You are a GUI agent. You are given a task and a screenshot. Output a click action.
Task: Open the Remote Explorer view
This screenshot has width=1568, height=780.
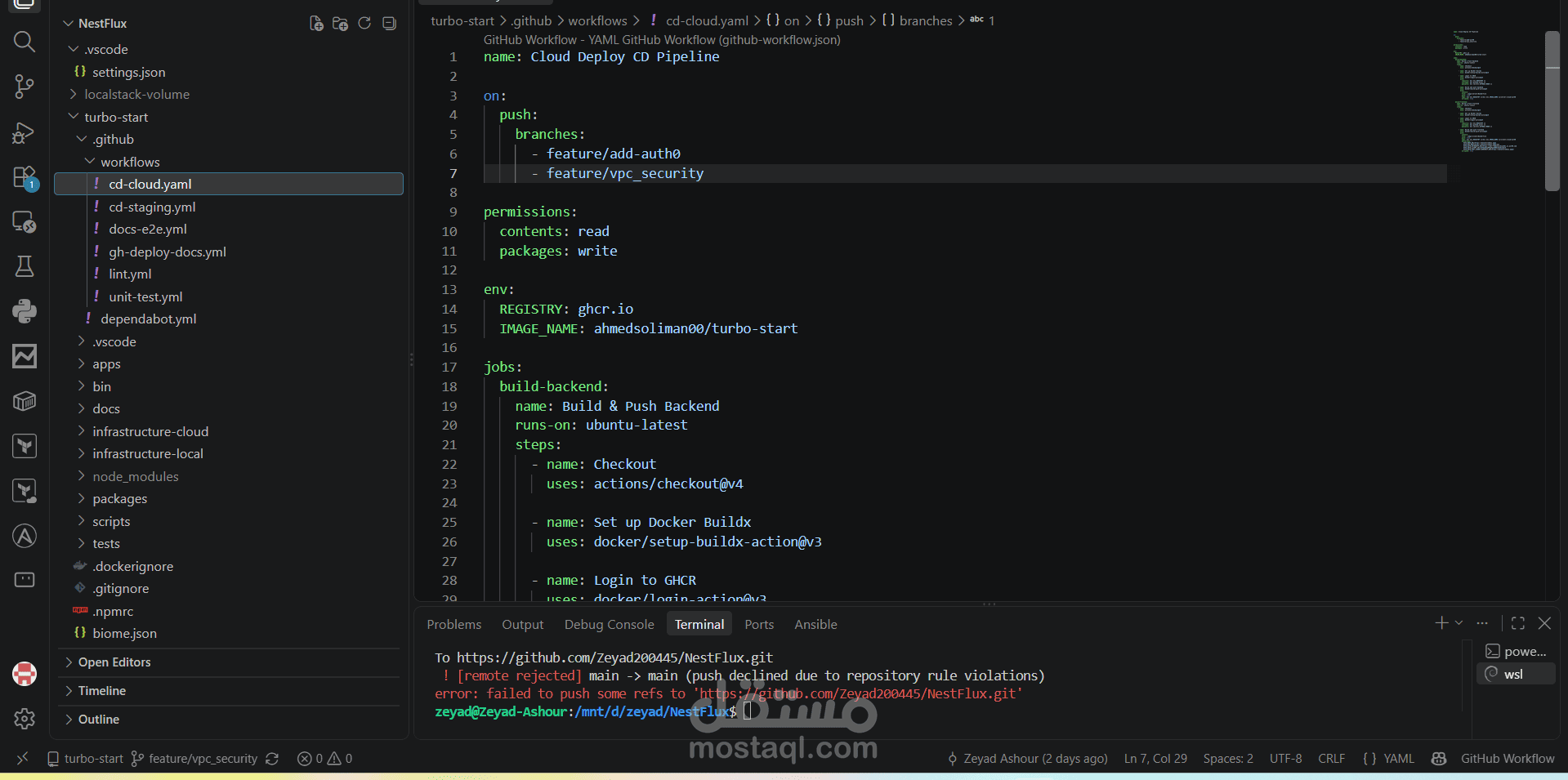25,221
